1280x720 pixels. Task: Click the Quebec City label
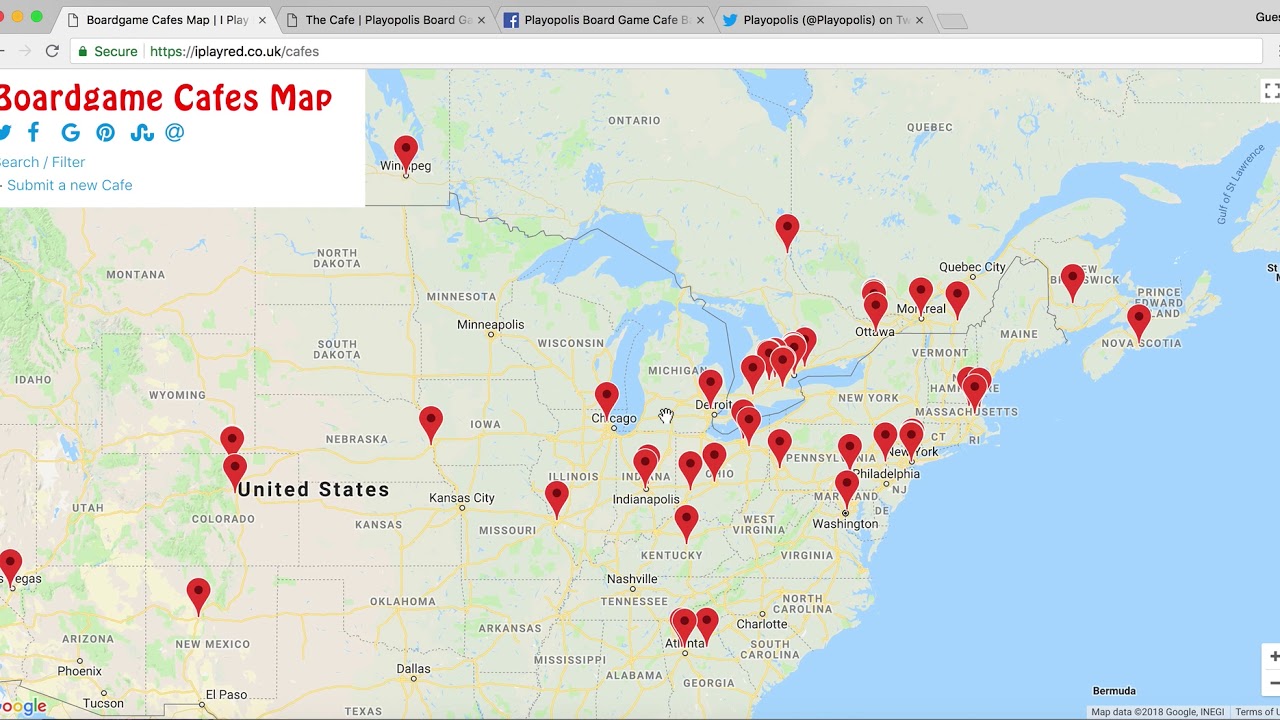tap(972, 267)
